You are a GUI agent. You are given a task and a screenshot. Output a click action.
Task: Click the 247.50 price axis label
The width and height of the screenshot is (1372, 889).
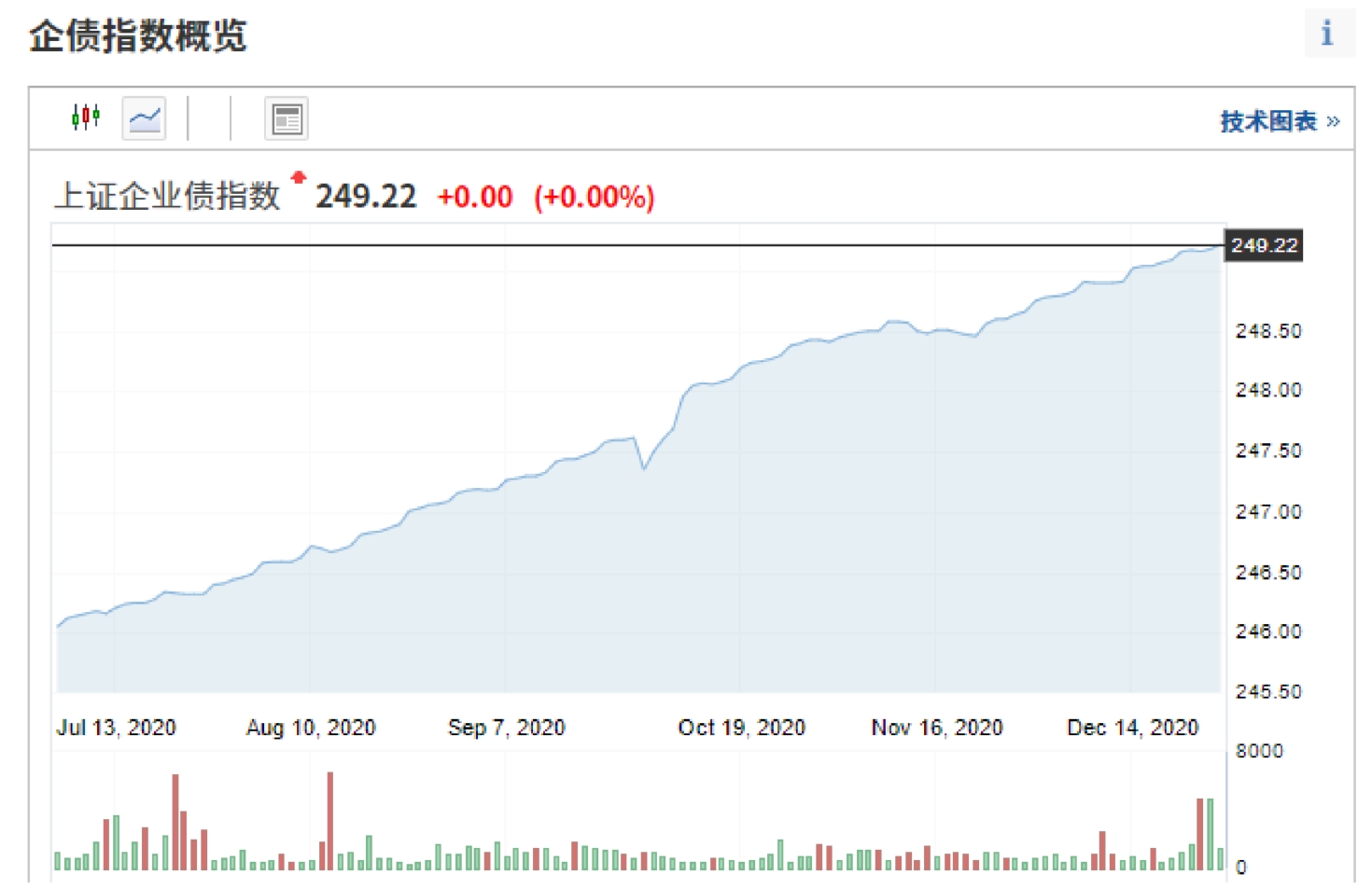tap(1268, 451)
